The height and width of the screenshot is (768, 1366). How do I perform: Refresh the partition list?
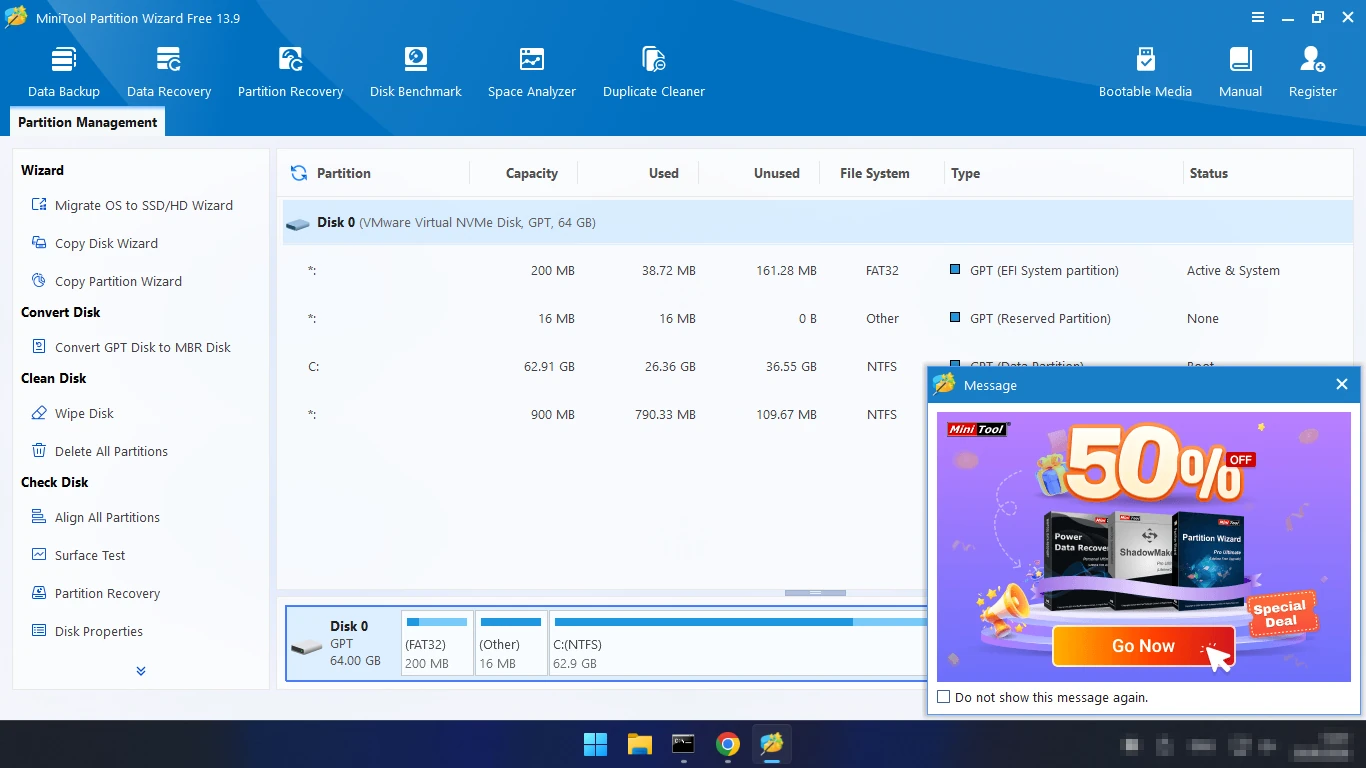click(x=298, y=173)
